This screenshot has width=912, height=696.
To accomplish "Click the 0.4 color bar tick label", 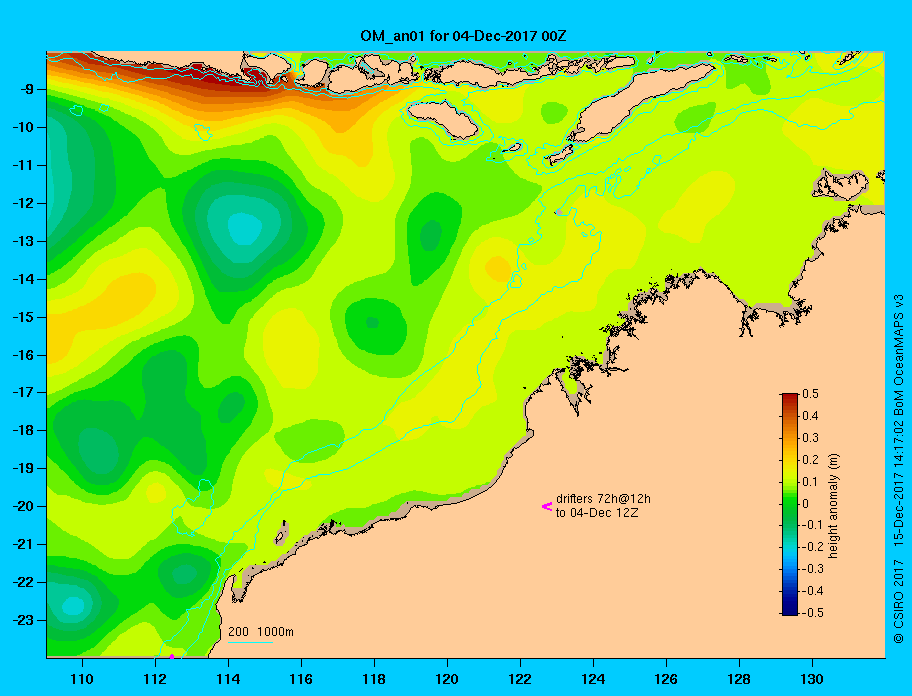I will click(x=810, y=416).
